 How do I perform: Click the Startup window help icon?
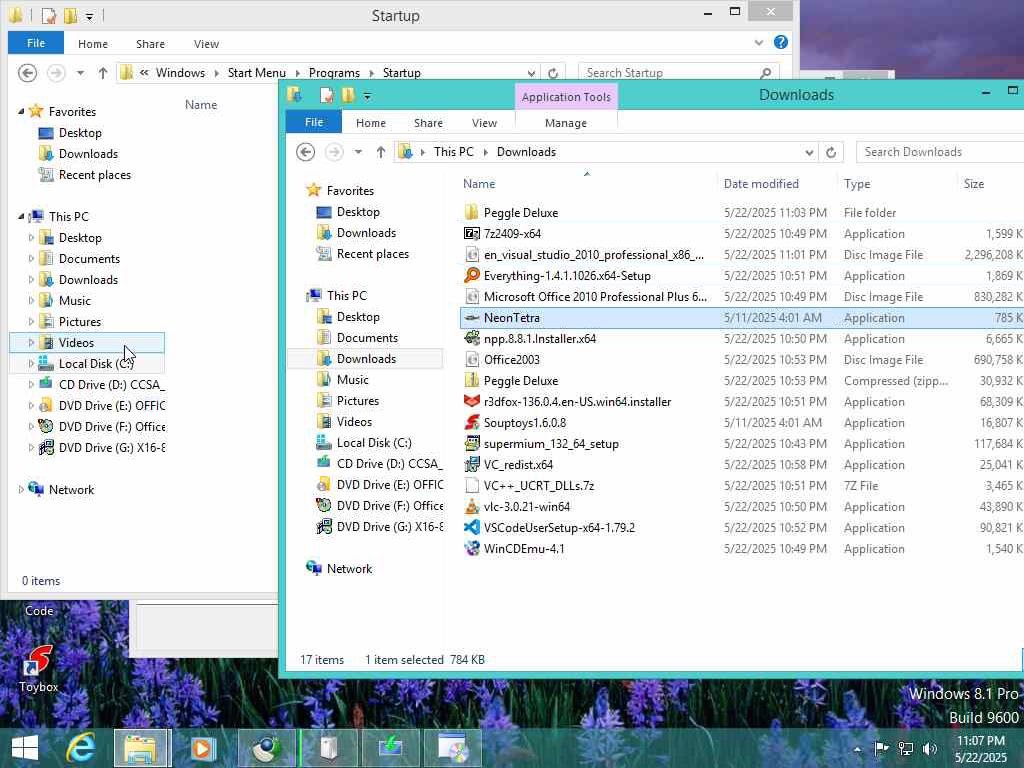780,42
